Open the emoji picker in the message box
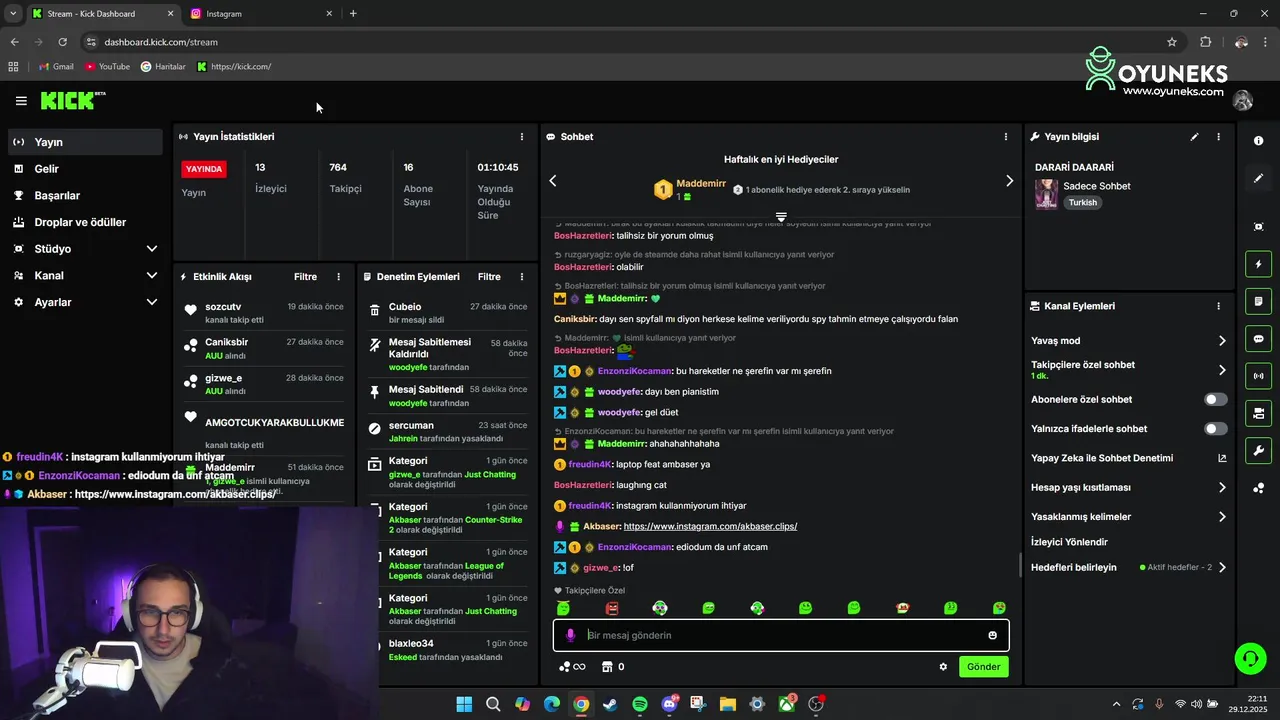This screenshot has height=720, width=1280. (992, 635)
